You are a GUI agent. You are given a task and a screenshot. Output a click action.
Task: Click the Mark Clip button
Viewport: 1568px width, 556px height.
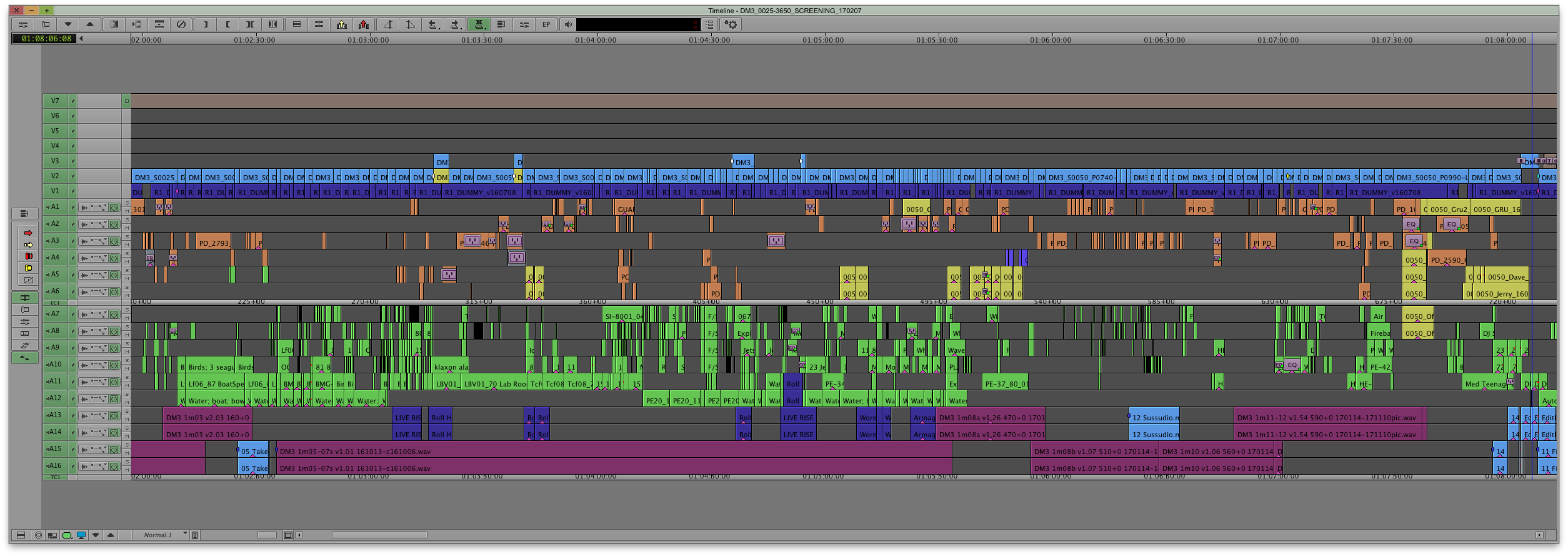tap(250, 24)
